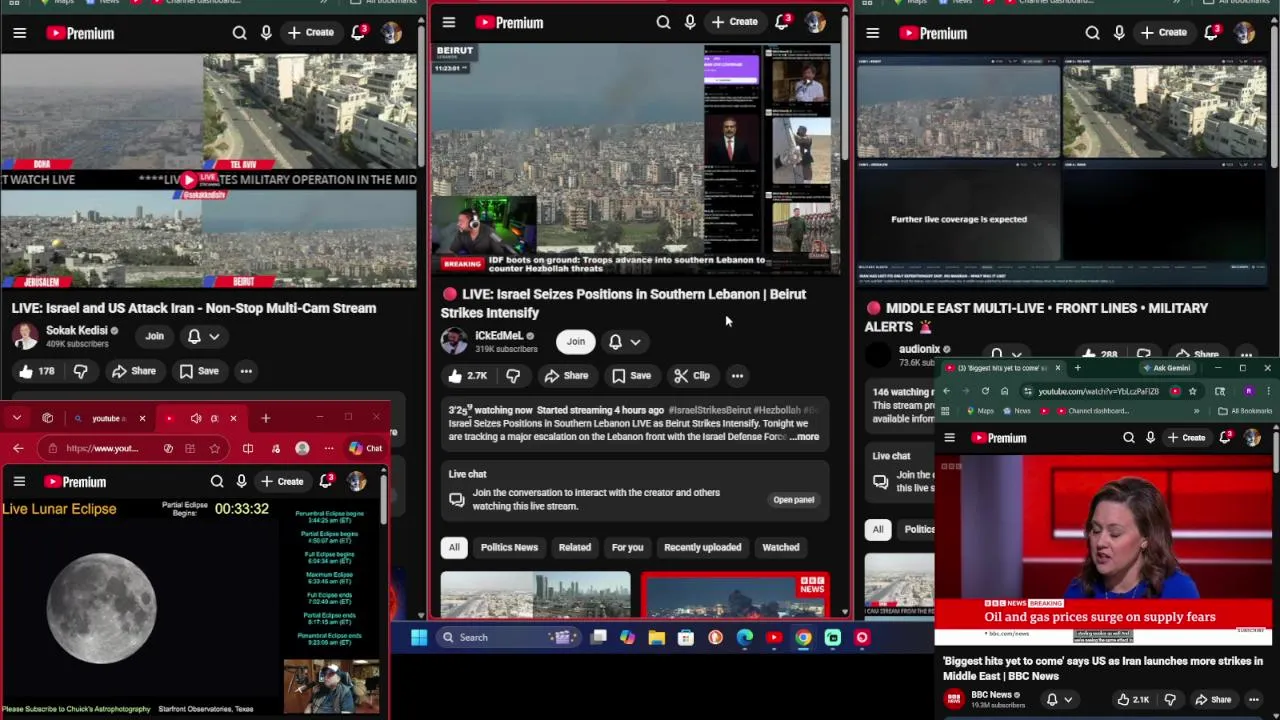1280x720 pixels.
Task: Close the 'youtube' search tab in Edge
Action: (142, 418)
